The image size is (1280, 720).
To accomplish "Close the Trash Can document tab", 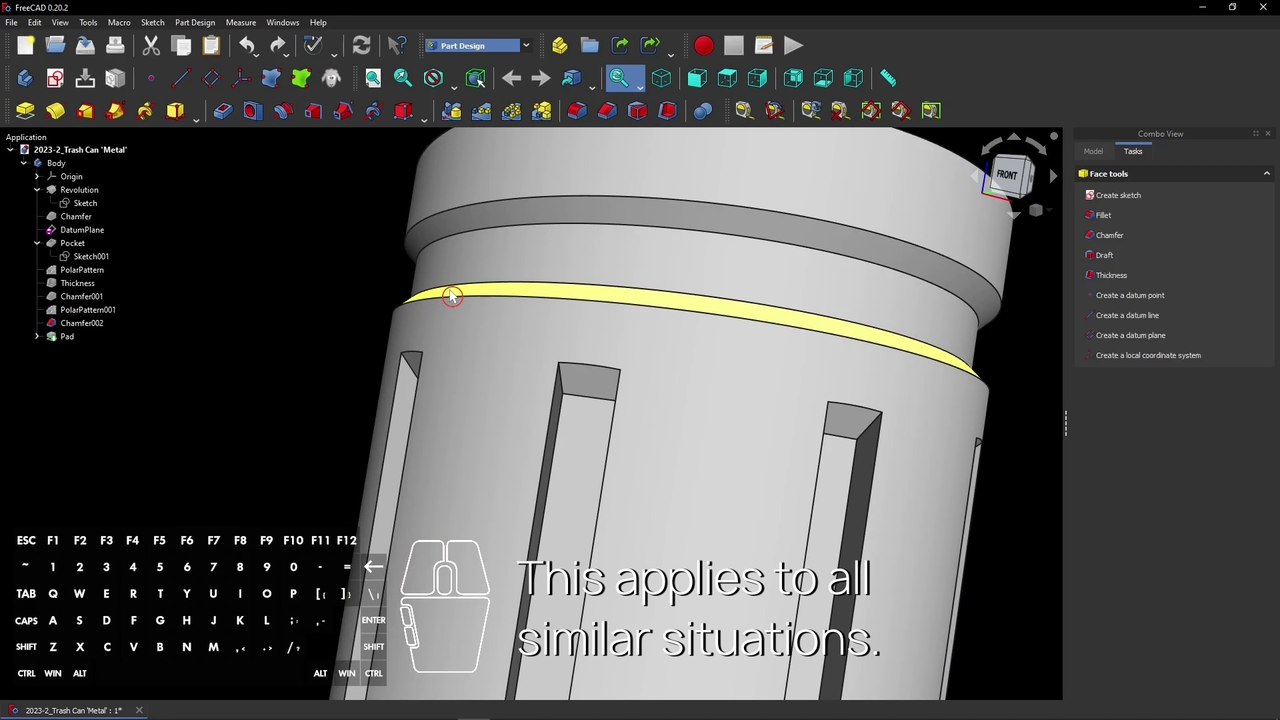I will click(139, 711).
